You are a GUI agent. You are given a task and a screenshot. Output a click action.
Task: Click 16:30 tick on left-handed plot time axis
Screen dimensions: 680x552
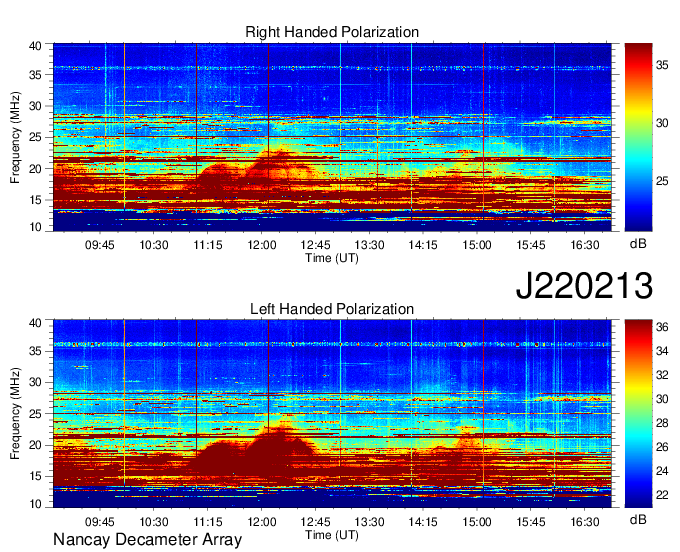click(585, 522)
